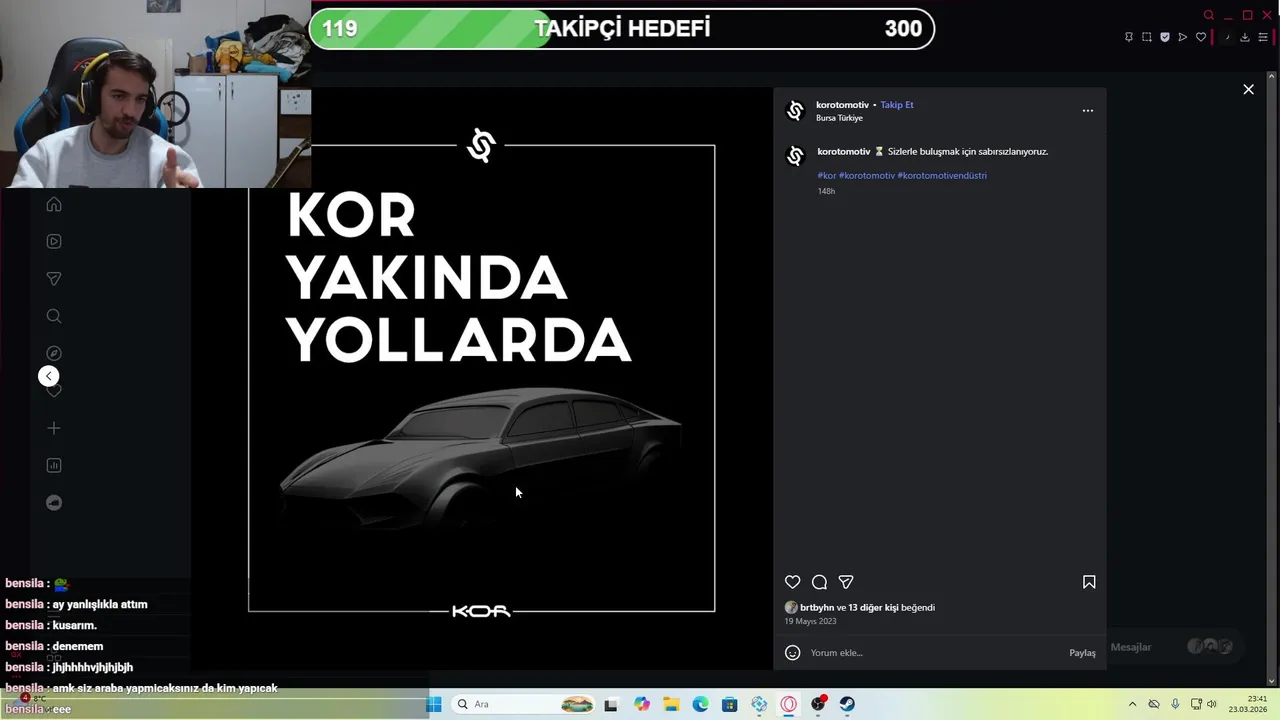Click the korotomotiv avatar beside the caption
Screen dimensions: 1280x720
coord(796,157)
